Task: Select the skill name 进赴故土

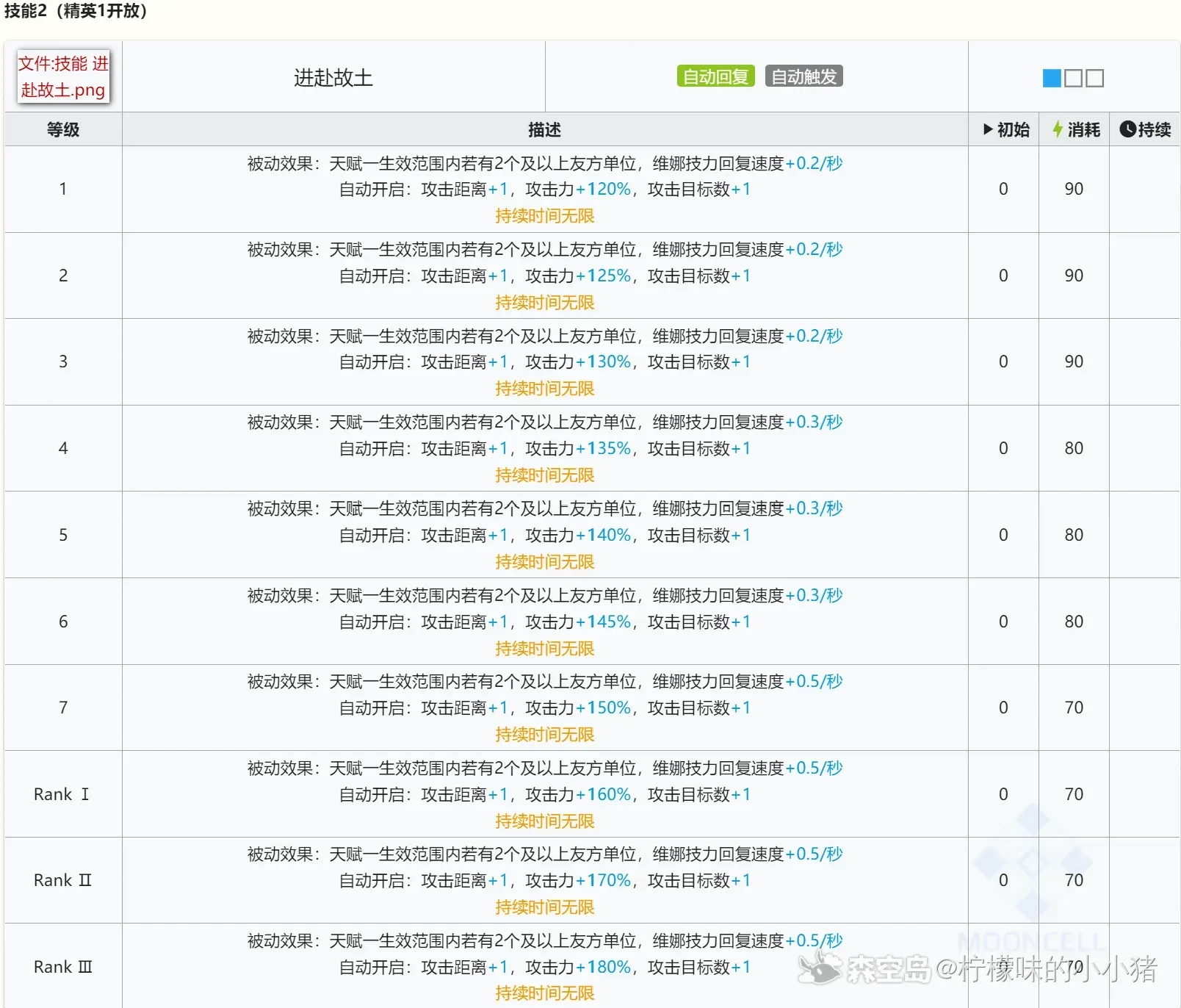Action: click(x=333, y=78)
